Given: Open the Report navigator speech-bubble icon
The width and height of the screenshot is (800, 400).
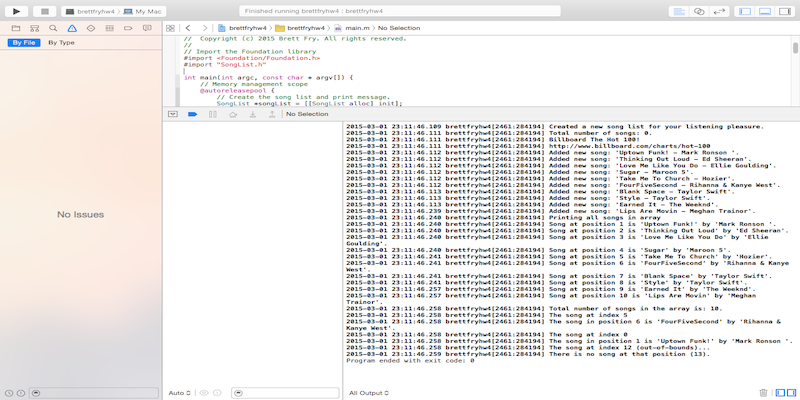Looking at the screenshot, I should [x=147, y=28].
